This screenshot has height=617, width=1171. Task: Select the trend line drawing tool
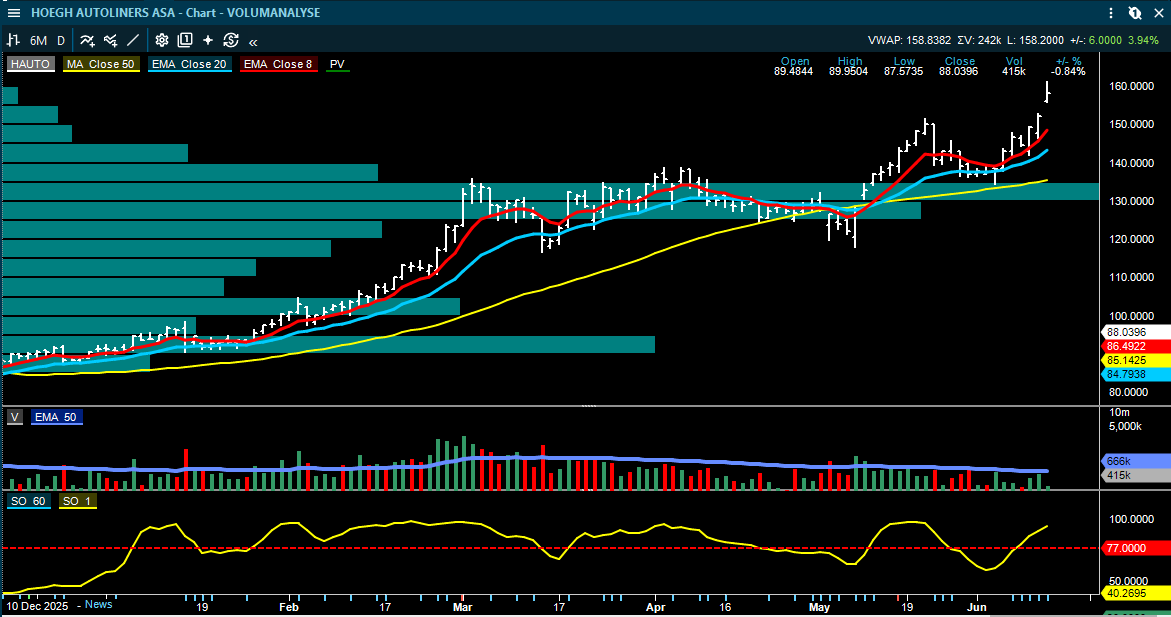tap(133, 40)
